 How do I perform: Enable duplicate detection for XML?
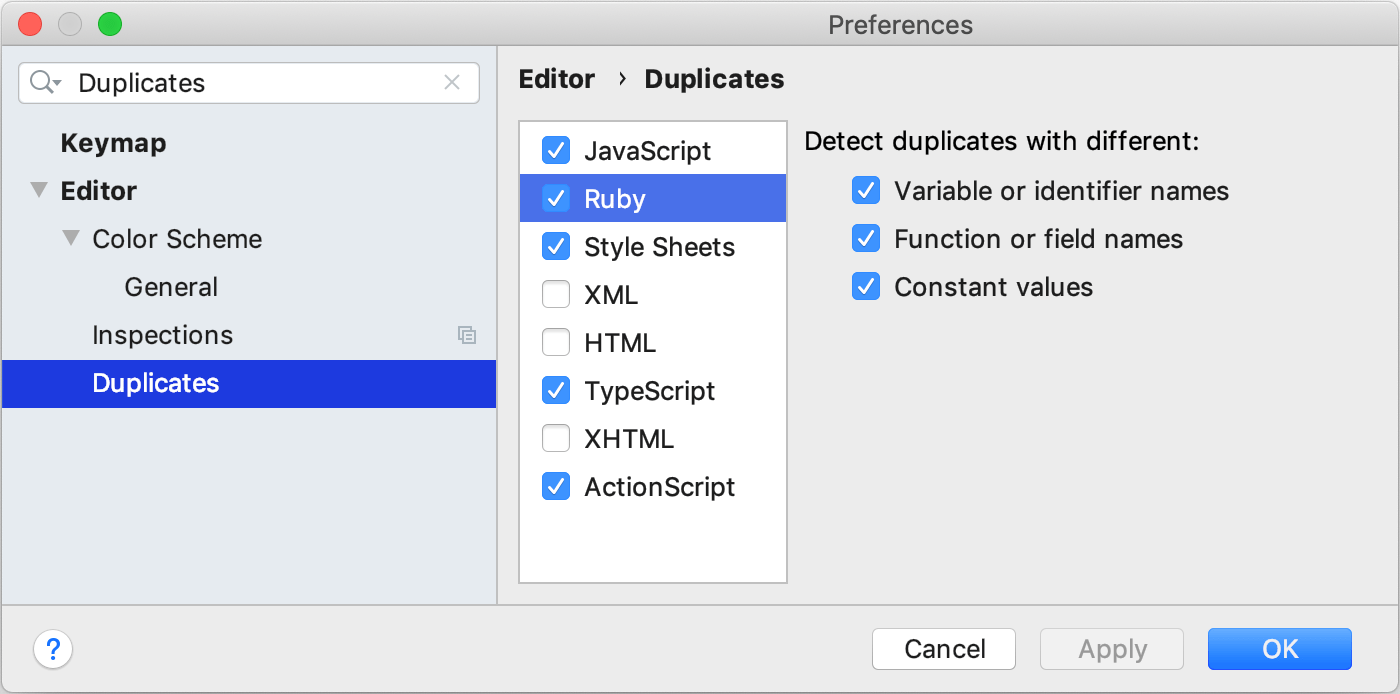tap(556, 294)
